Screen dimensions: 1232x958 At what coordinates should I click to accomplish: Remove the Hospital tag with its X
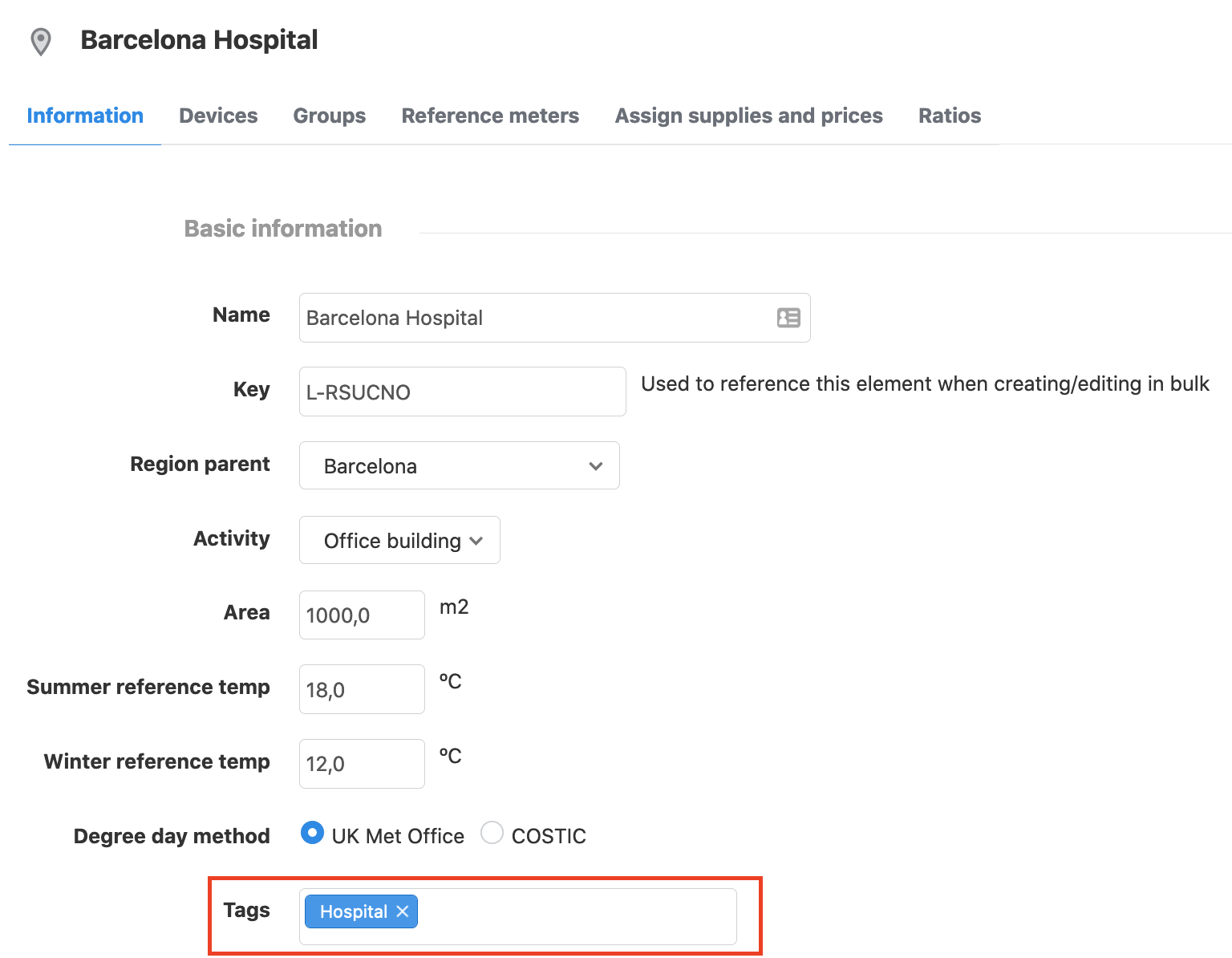coord(403,911)
